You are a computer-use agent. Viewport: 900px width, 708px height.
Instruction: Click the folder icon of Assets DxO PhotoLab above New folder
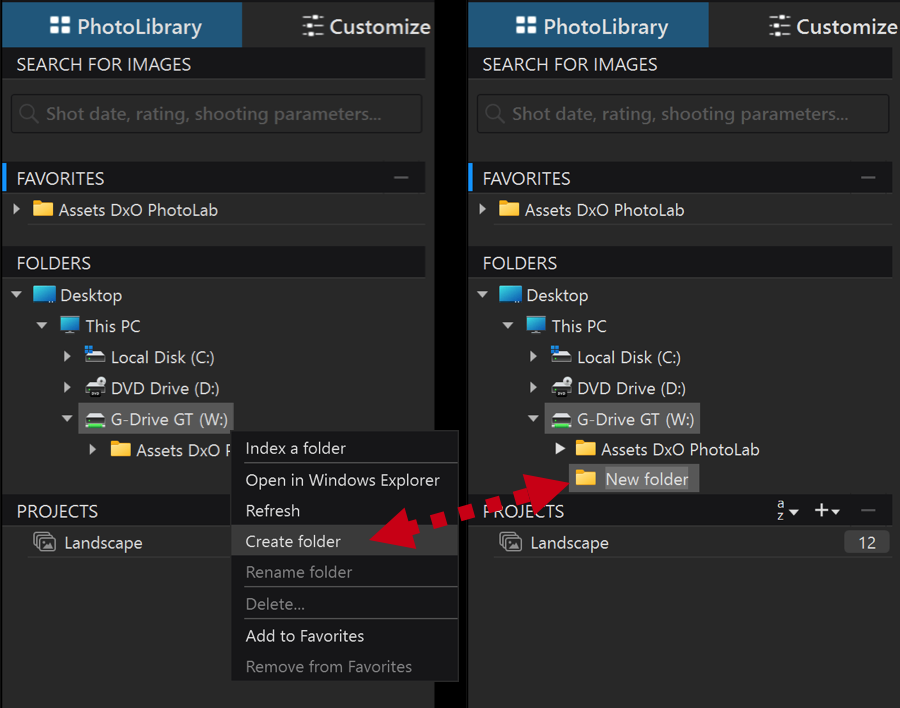click(585, 448)
